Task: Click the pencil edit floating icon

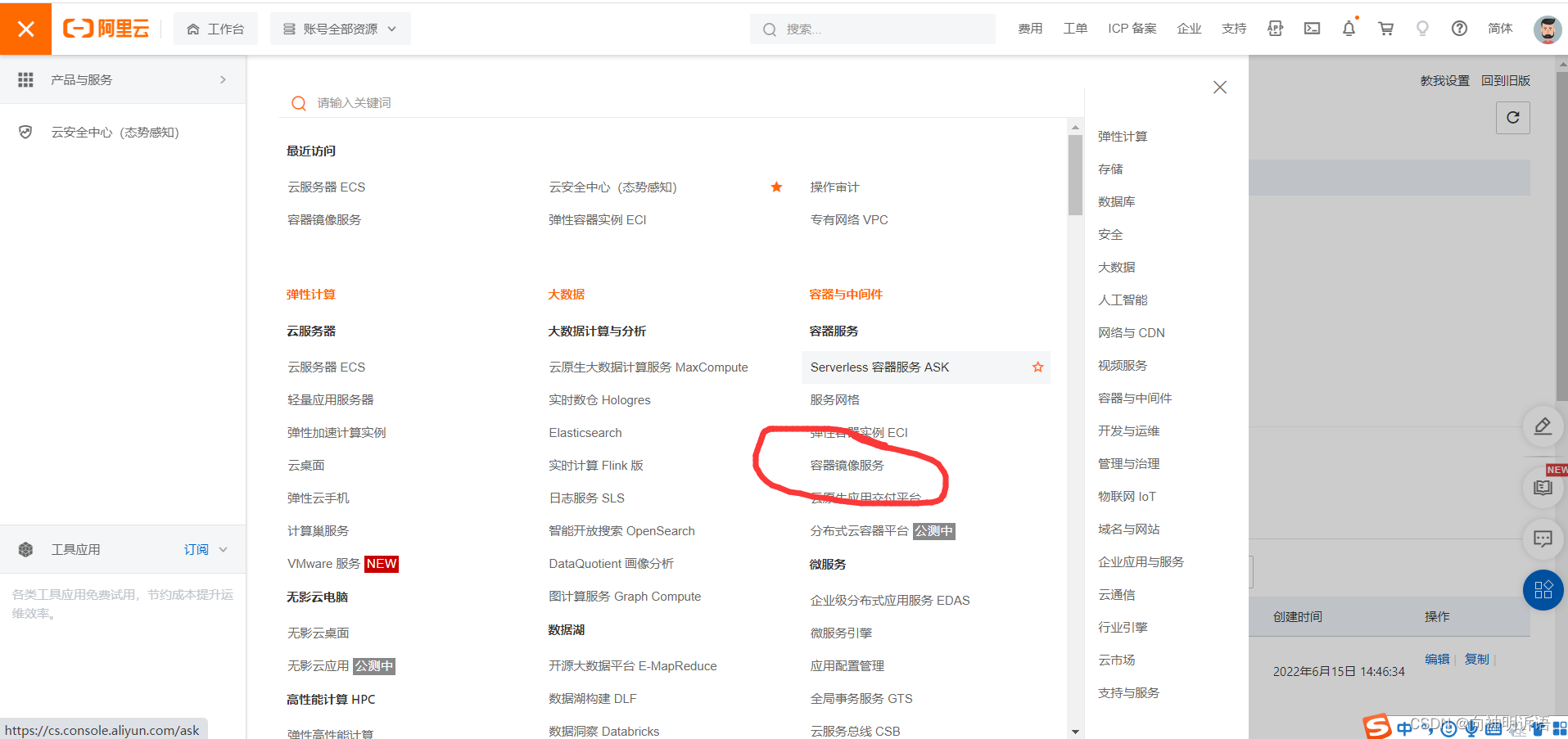Action: pos(1543,426)
